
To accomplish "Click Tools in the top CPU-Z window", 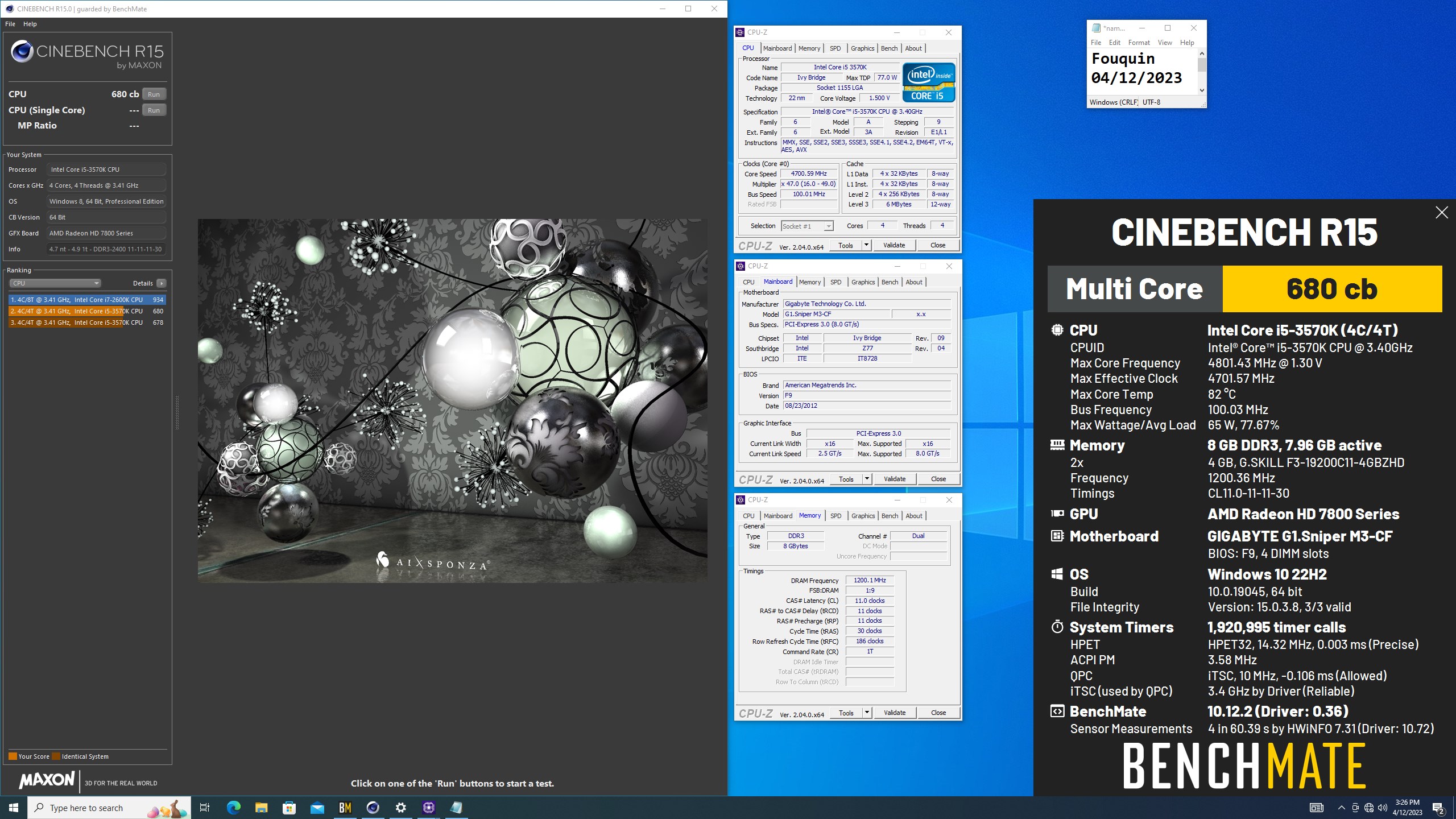I will tap(846, 246).
